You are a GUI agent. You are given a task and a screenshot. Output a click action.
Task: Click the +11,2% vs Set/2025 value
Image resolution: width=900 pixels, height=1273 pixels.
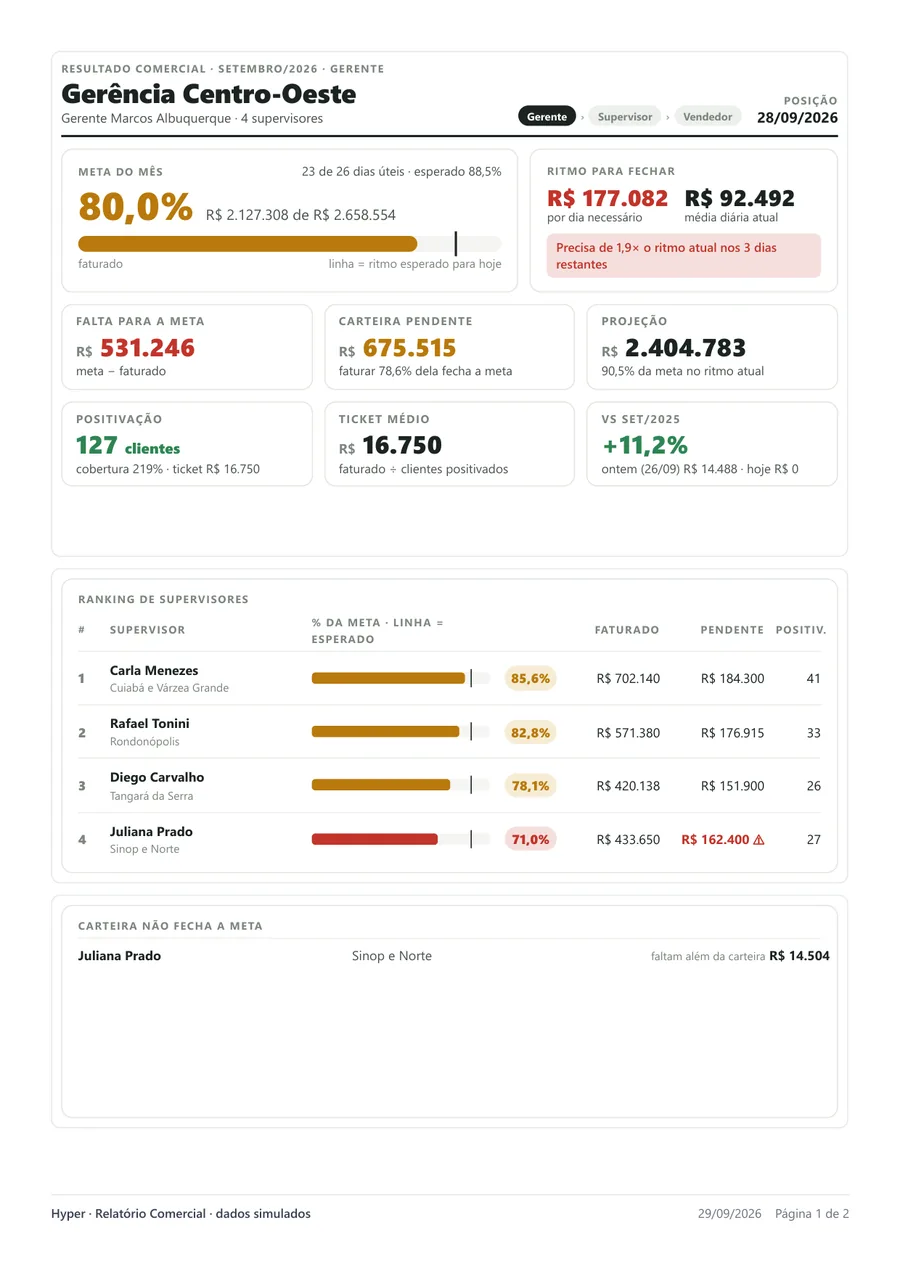(644, 445)
